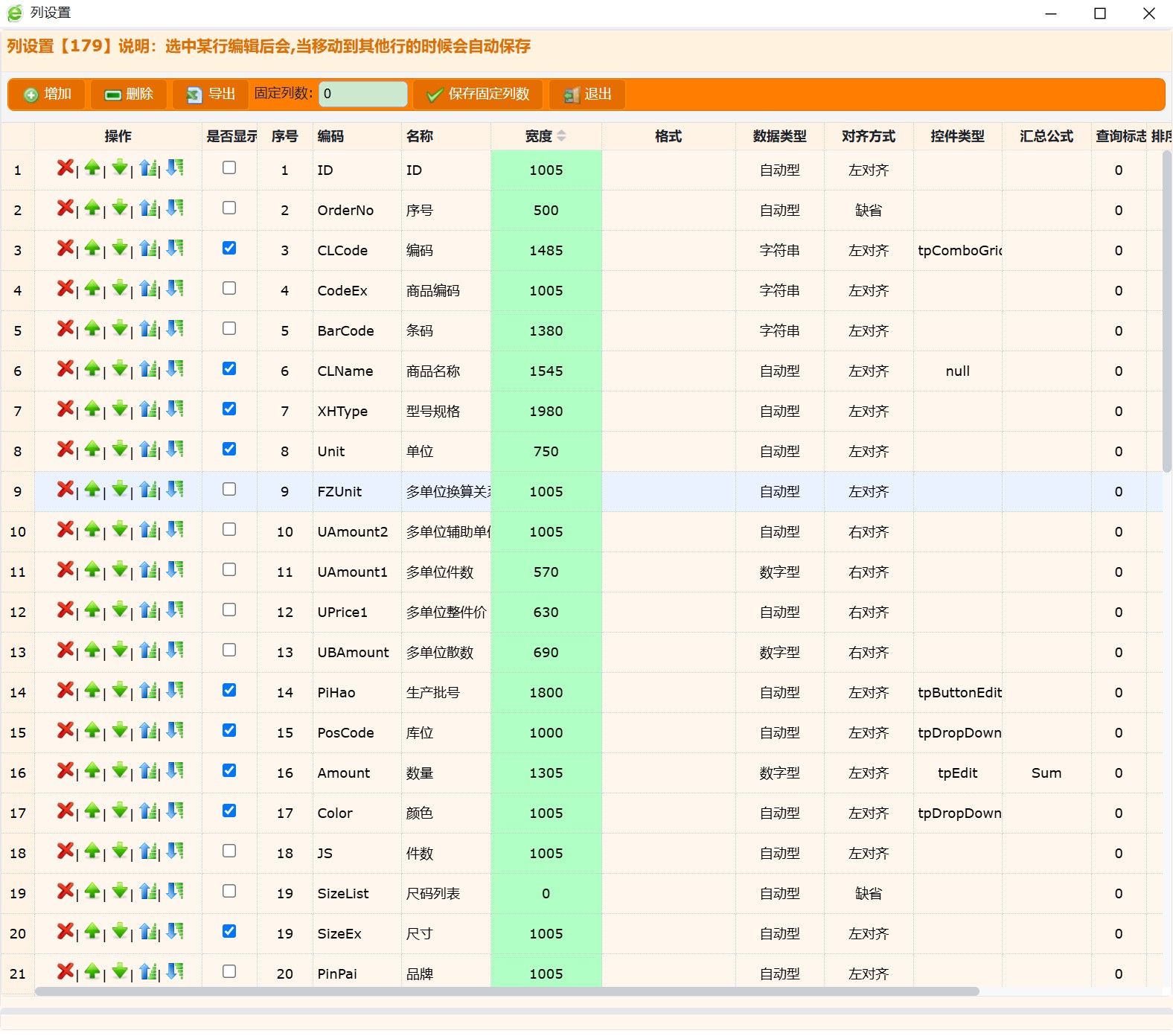This screenshot has width=1173, height=1036.
Task: Click the 增加 button
Action: click(x=48, y=95)
